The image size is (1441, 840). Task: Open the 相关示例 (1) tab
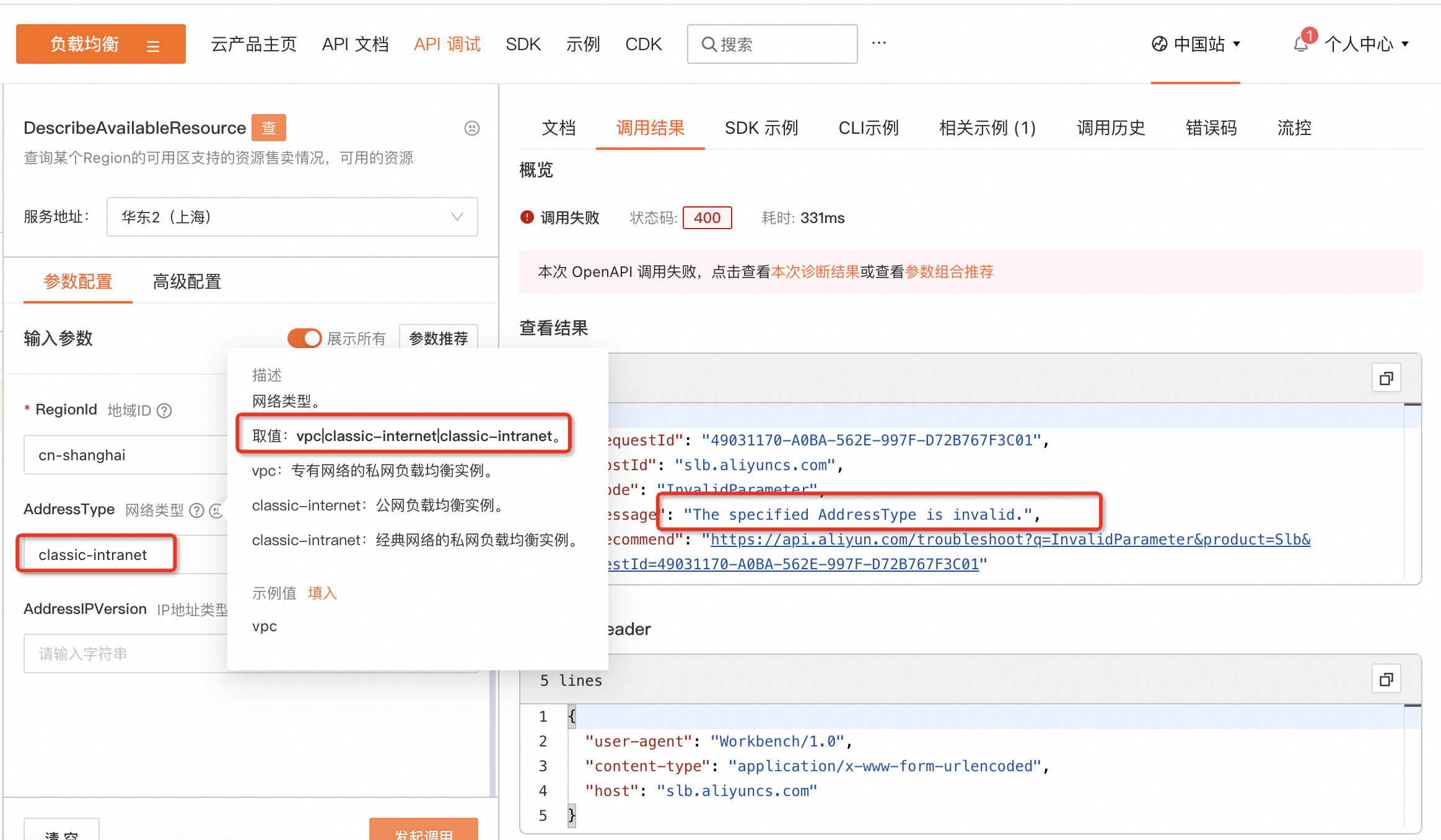(x=988, y=128)
